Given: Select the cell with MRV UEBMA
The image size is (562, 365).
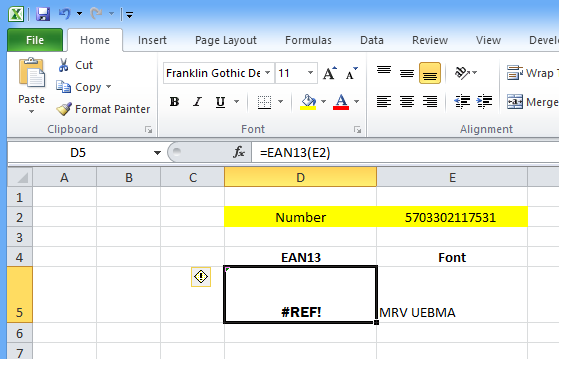Looking at the screenshot, I should [452, 295].
